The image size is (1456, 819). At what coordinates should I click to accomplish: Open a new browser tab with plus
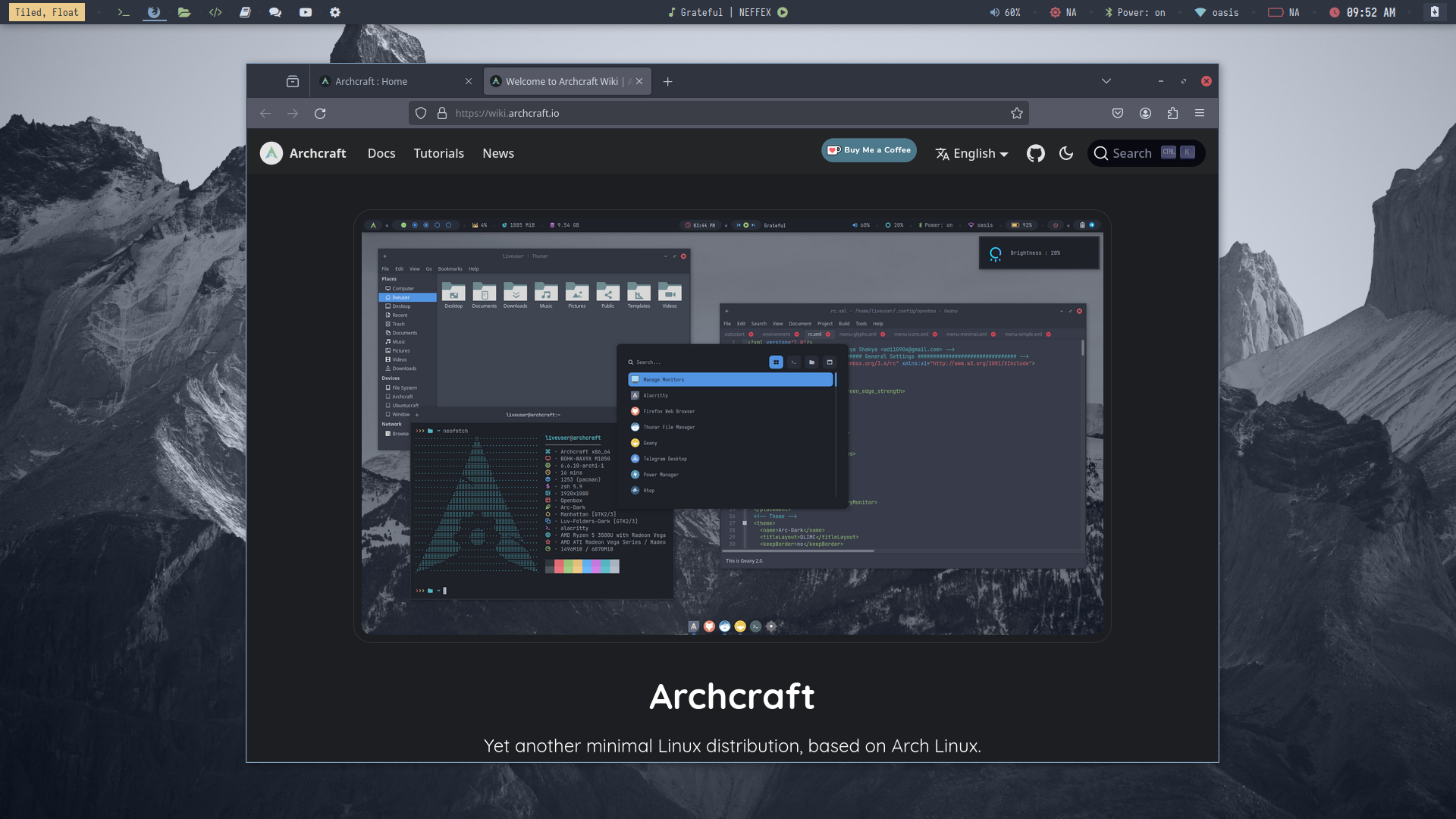tap(667, 81)
